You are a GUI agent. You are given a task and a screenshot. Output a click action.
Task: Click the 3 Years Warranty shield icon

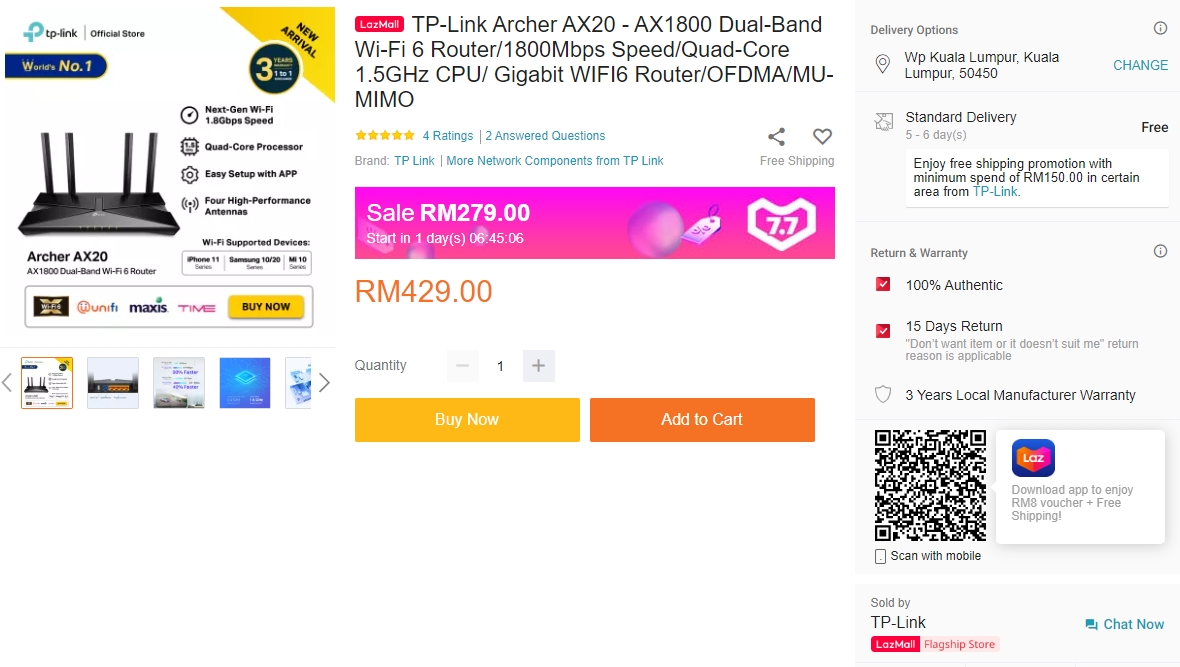point(883,395)
